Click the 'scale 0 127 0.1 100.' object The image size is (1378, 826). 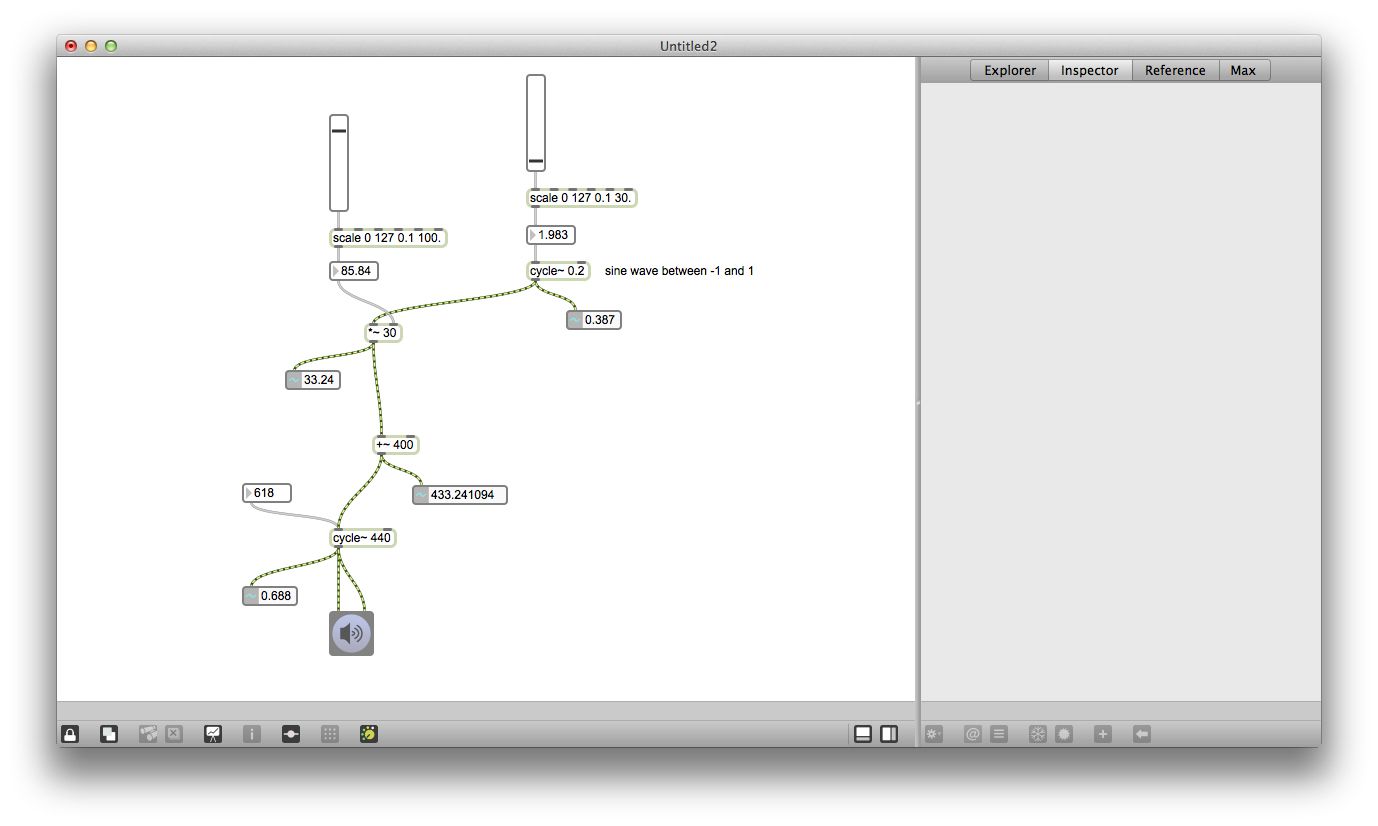(x=388, y=237)
